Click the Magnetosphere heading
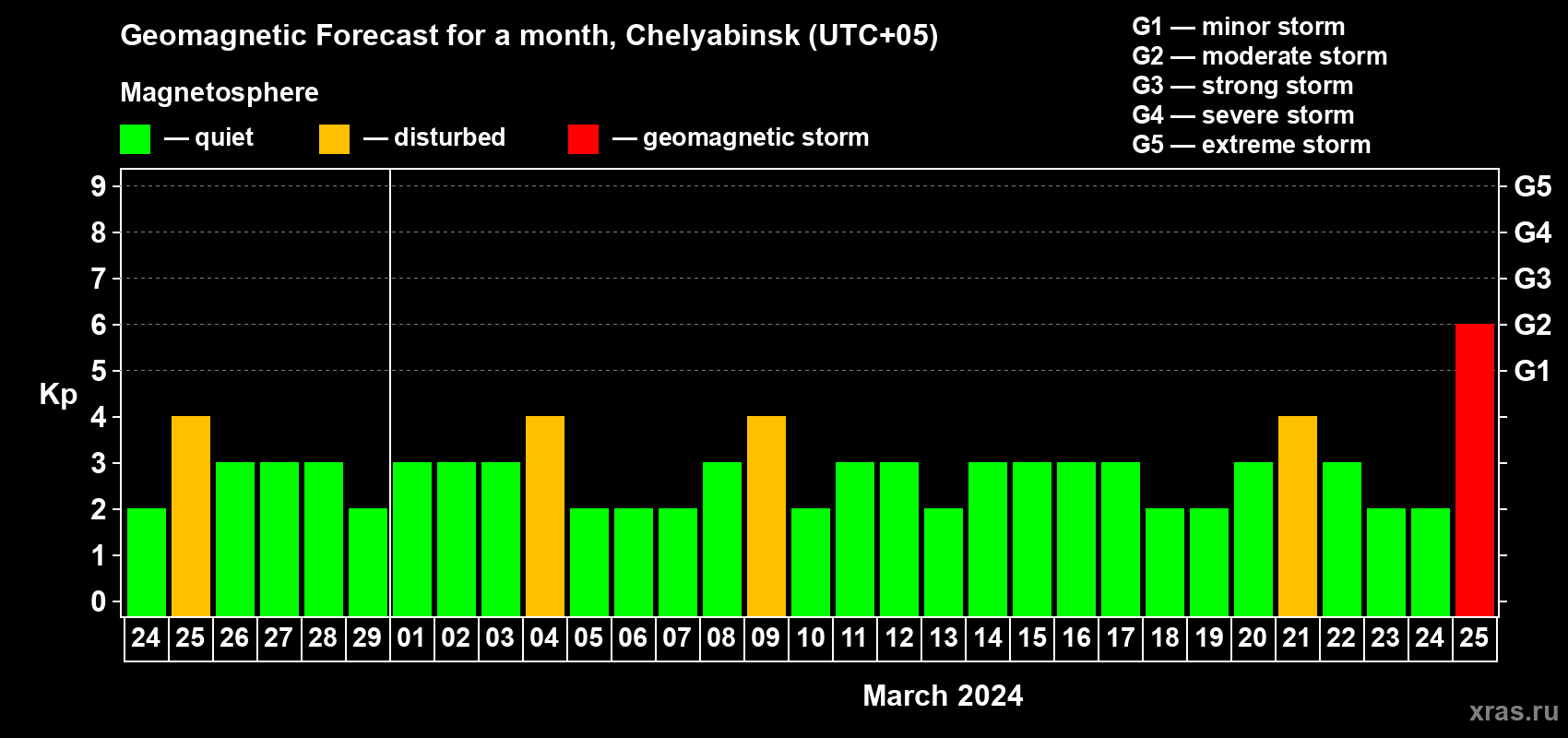This screenshot has height=738, width=1568. (x=220, y=93)
